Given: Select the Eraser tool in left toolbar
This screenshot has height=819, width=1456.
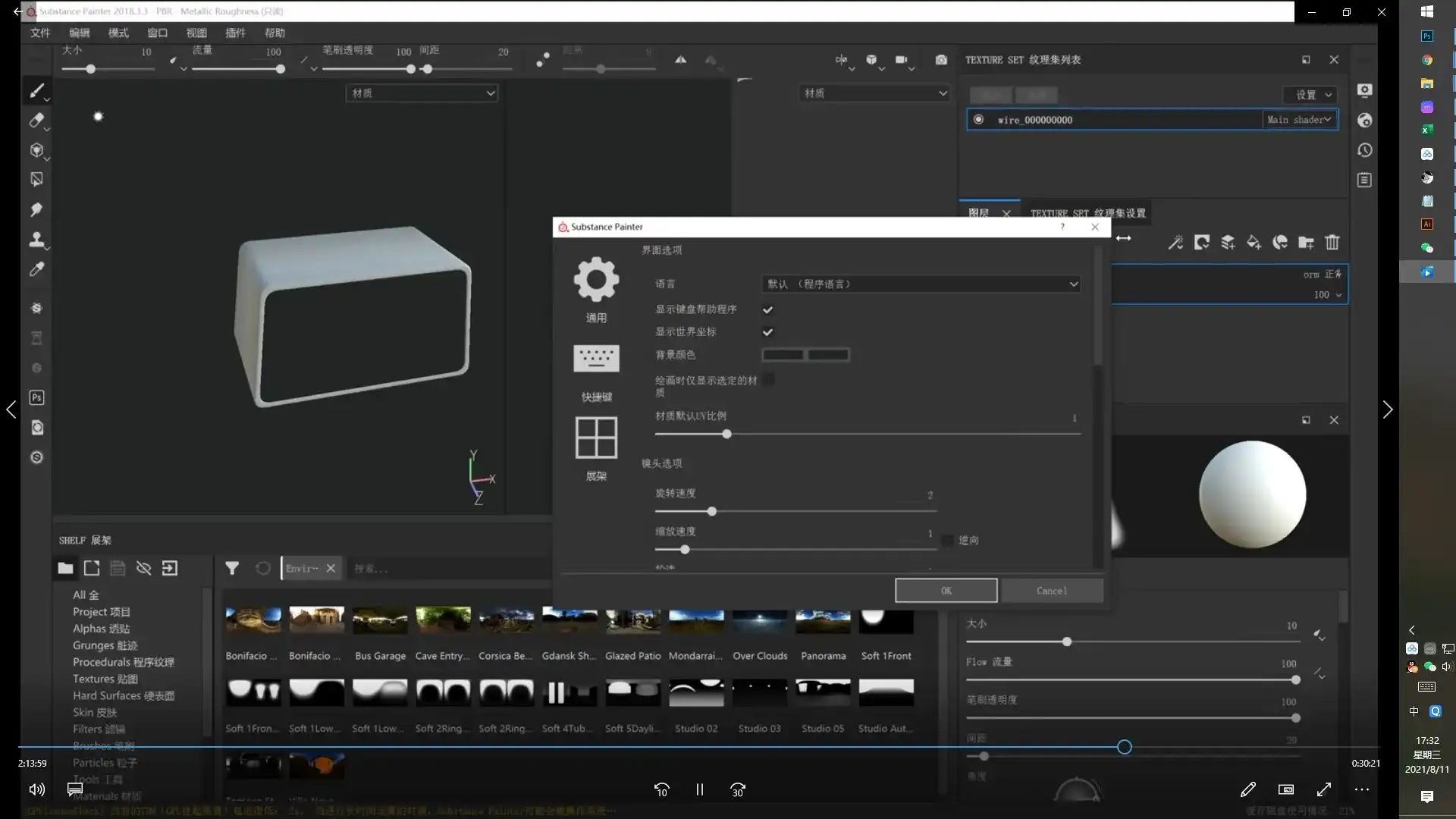Looking at the screenshot, I should pos(36,120).
